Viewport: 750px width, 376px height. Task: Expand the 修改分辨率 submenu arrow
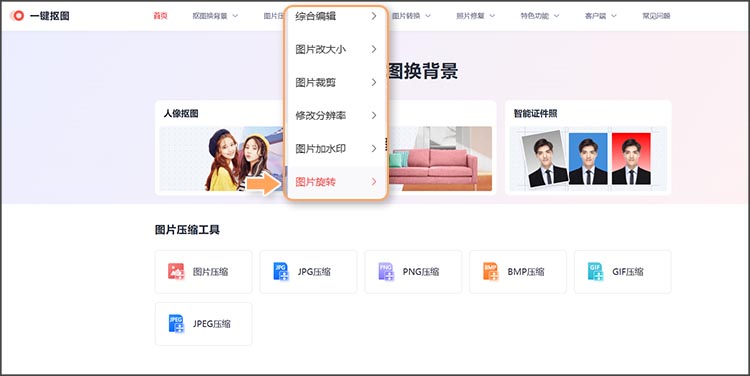pyautogui.click(x=374, y=115)
